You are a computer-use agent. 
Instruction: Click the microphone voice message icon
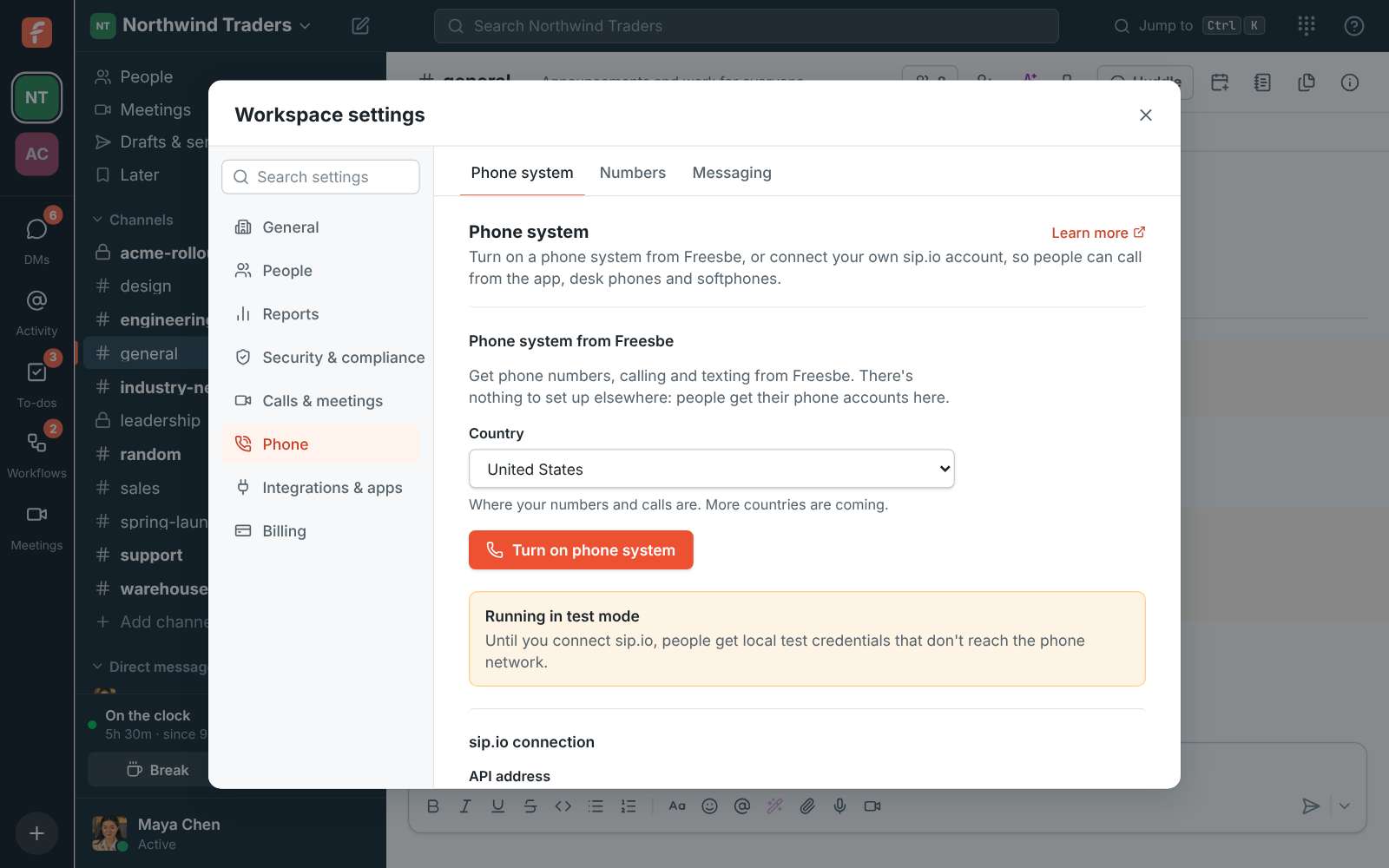coord(839,806)
